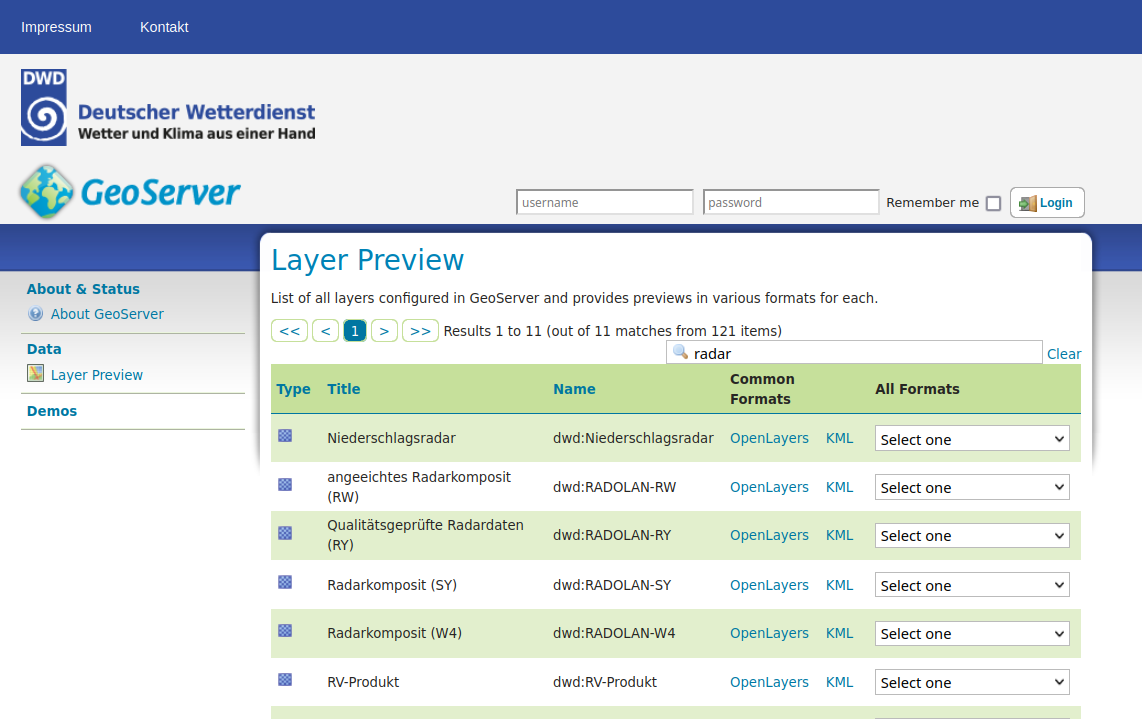The height and width of the screenshot is (719, 1142).
Task: Click the username input field
Action: coord(604,202)
